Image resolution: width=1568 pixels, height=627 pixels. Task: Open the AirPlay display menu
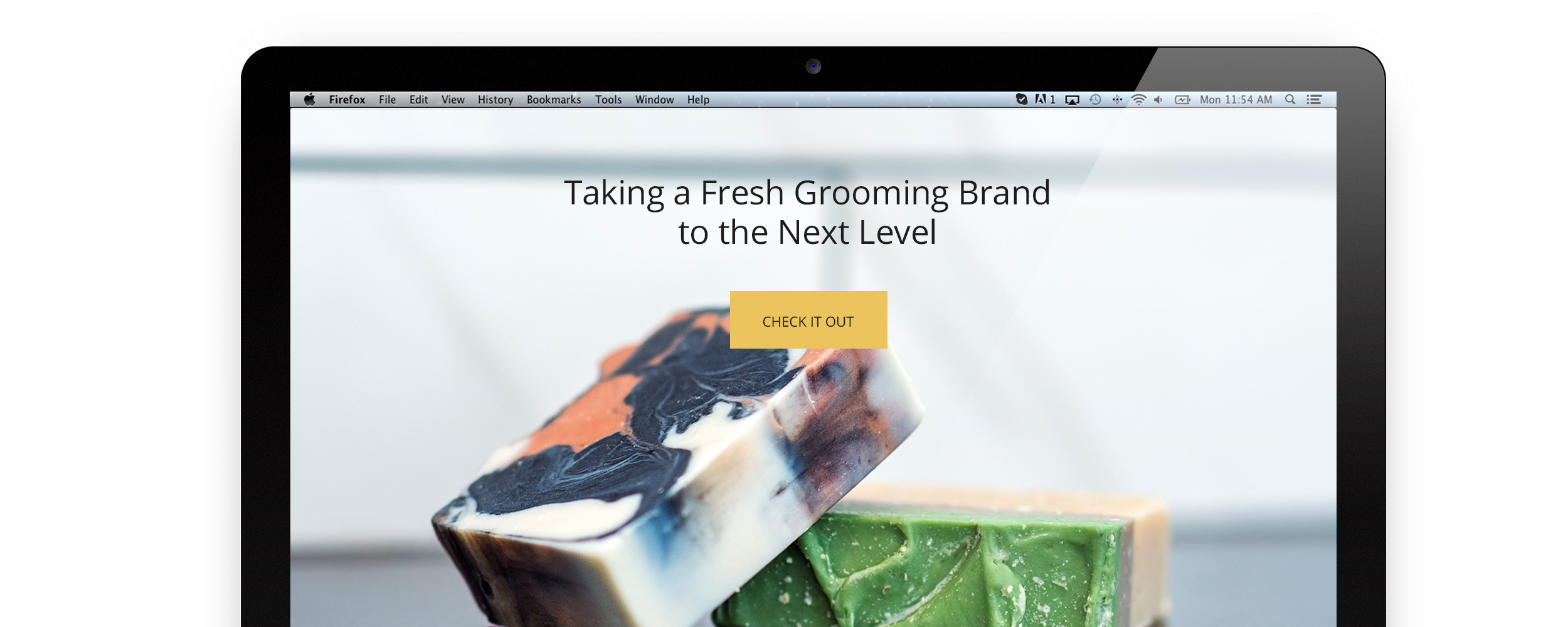(x=1072, y=100)
